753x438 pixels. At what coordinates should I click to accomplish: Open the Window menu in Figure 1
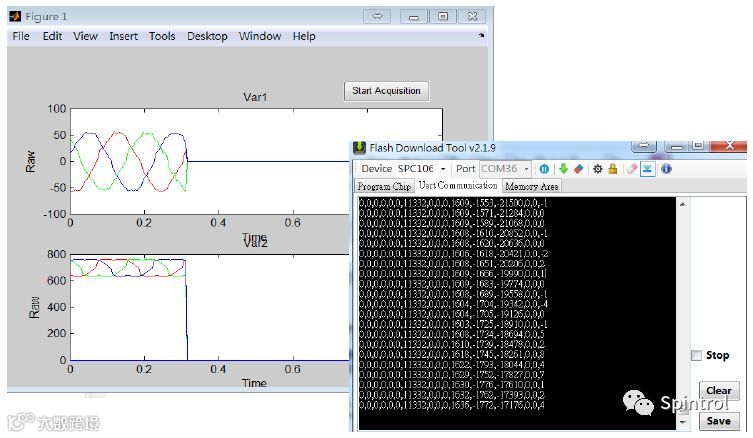[260, 36]
